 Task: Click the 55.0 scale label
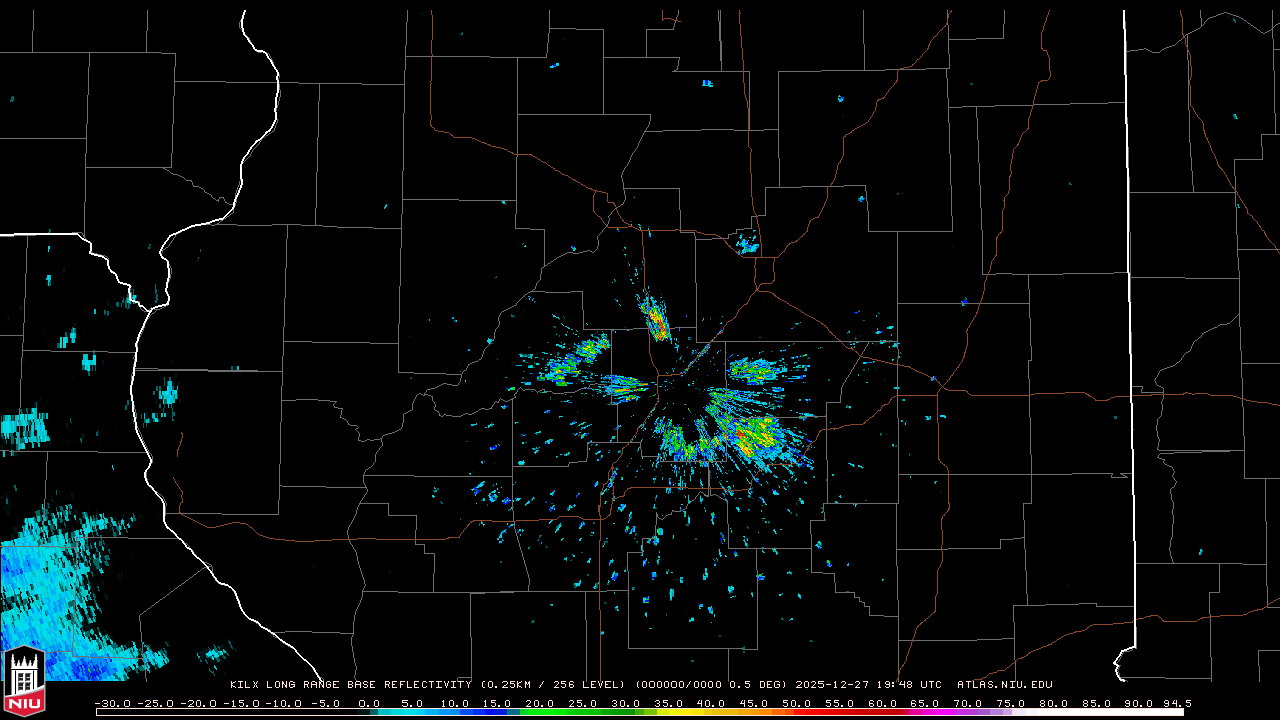pos(841,703)
